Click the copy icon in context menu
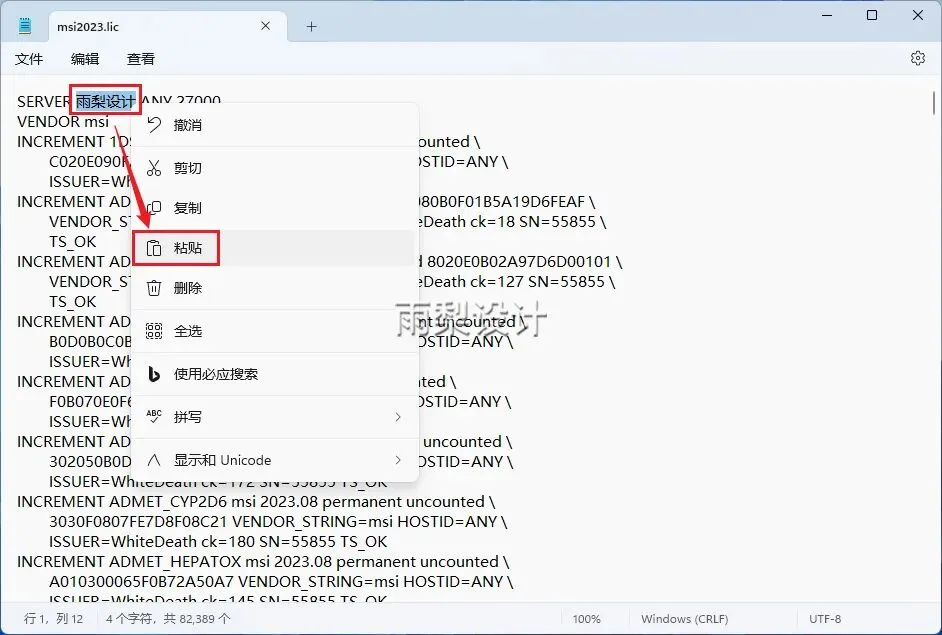This screenshot has height=635, width=942. 154,208
